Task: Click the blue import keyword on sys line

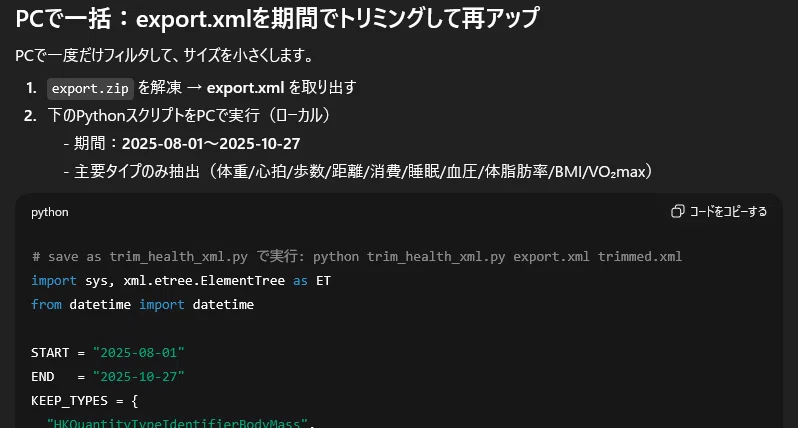Action: 53,280
